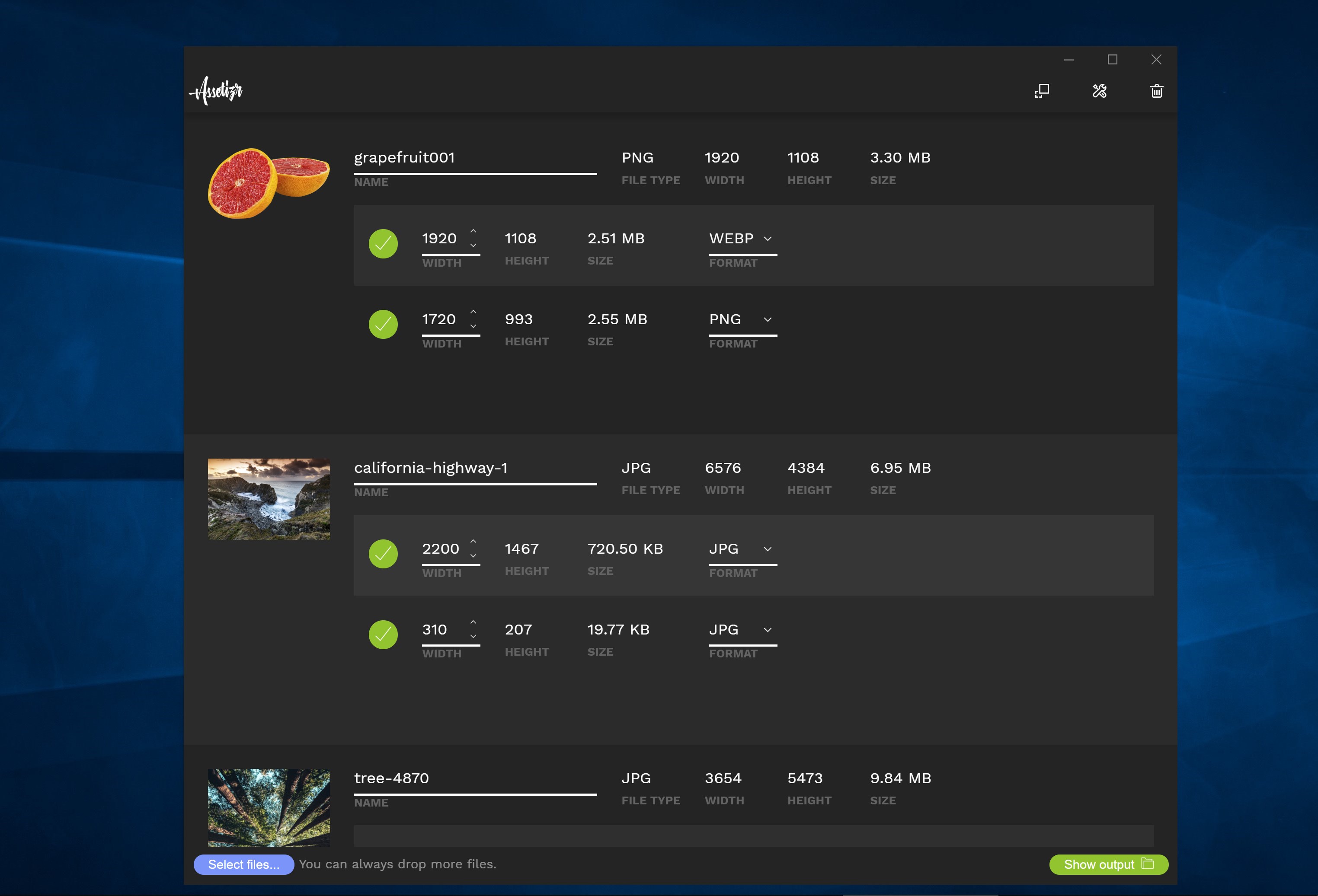The height and width of the screenshot is (896, 1318).
Task: Toggle green check of 2200 wide output
Action: (384, 554)
